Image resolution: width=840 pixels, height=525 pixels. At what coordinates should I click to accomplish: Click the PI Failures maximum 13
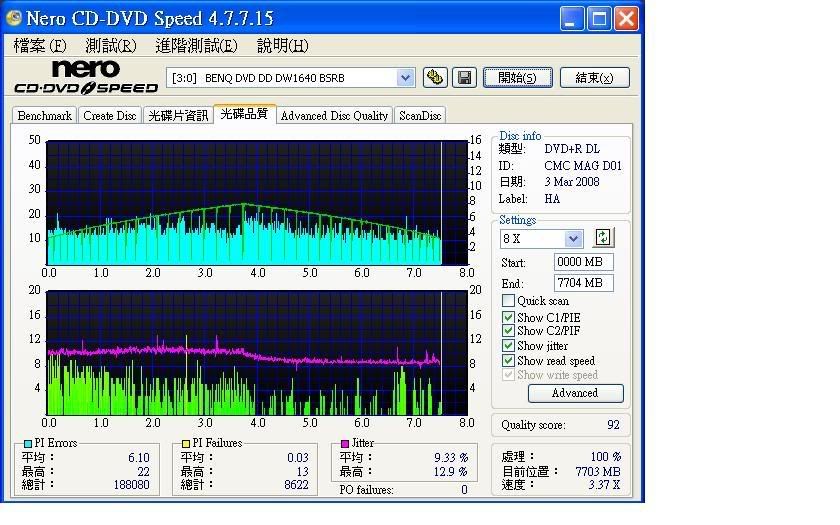303,471
